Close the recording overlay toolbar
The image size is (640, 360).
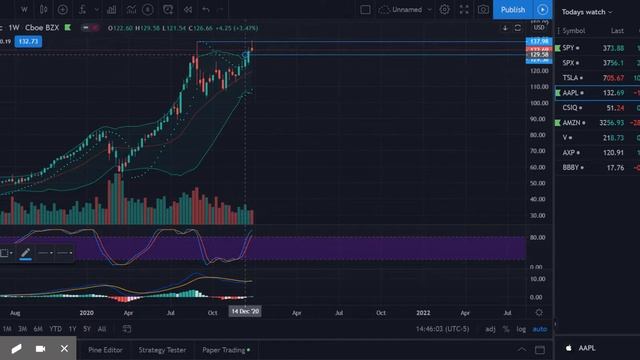click(x=64, y=349)
